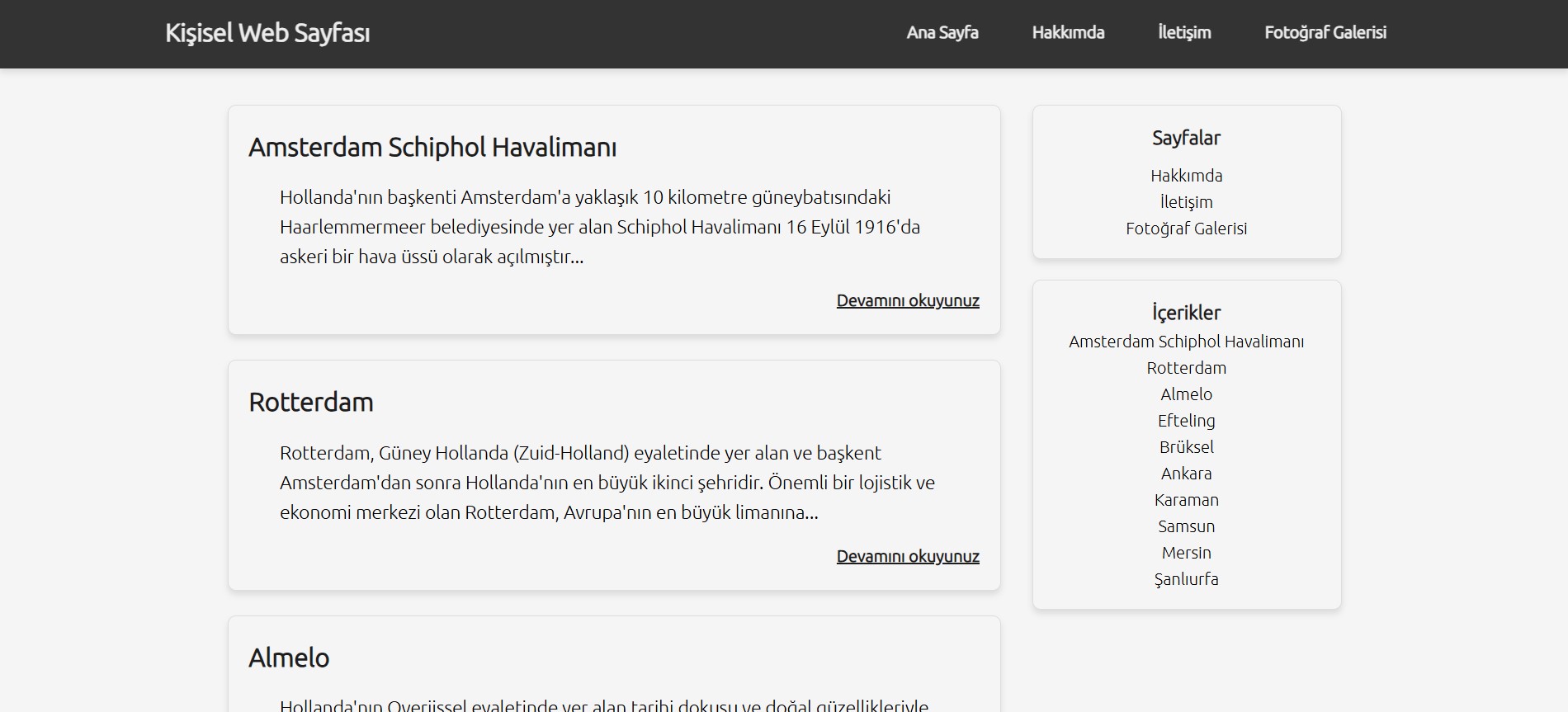Open Ana Sayfa in the top navigation
Screen dimensions: 1568x712
(x=942, y=32)
